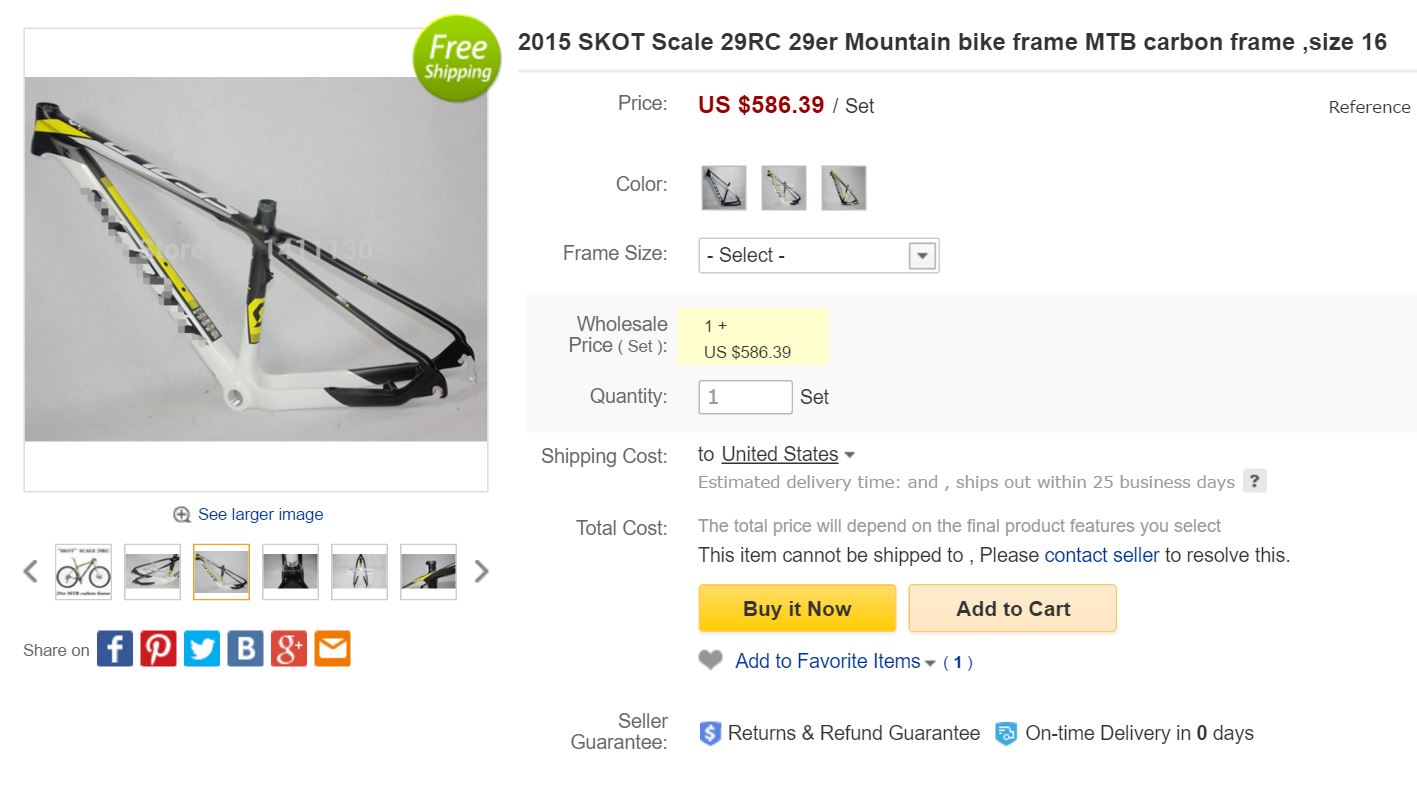The width and height of the screenshot is (1417, 805).
Task: Open the Frame Size select dropdown
Action: click(x=818, y=255)
